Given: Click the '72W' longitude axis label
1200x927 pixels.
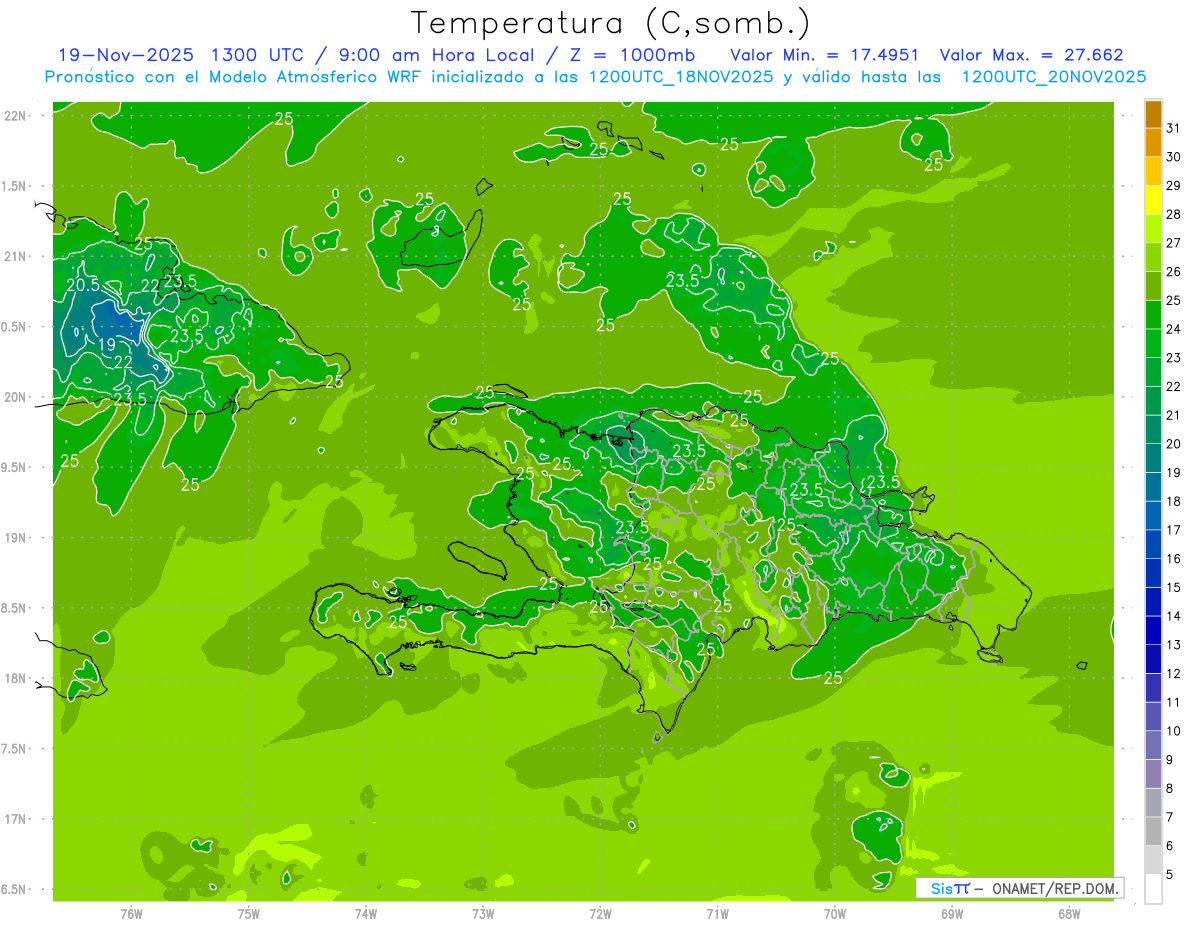Looking at the screenshot, I should pos(600,914).
